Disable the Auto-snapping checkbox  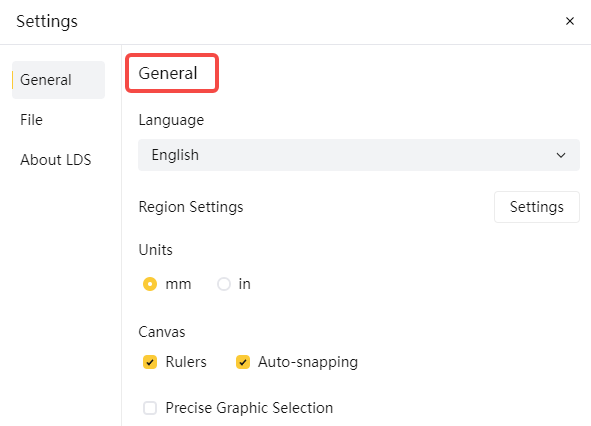point(243,362)
